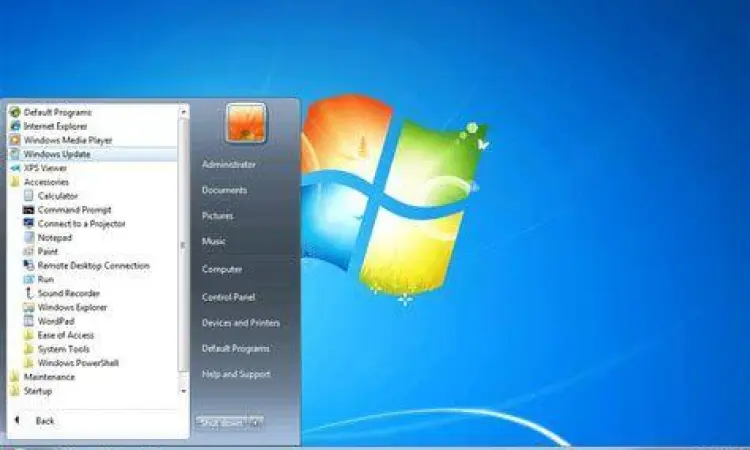750x450 pixels.
Task: Click the Ease of Access folder icon
Action: [29, 335]
